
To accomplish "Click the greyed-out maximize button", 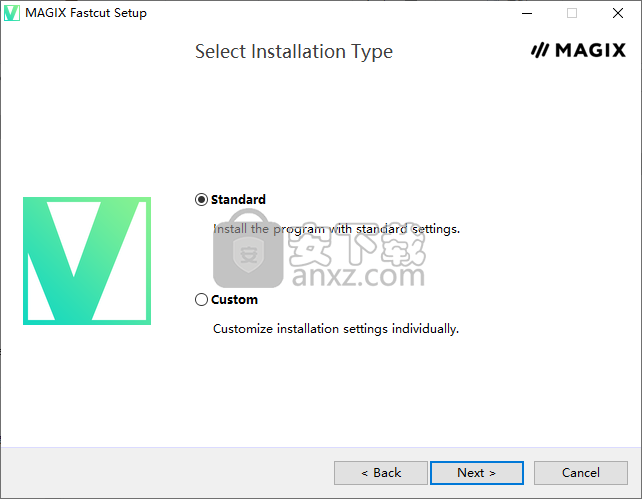I will 572,13.
